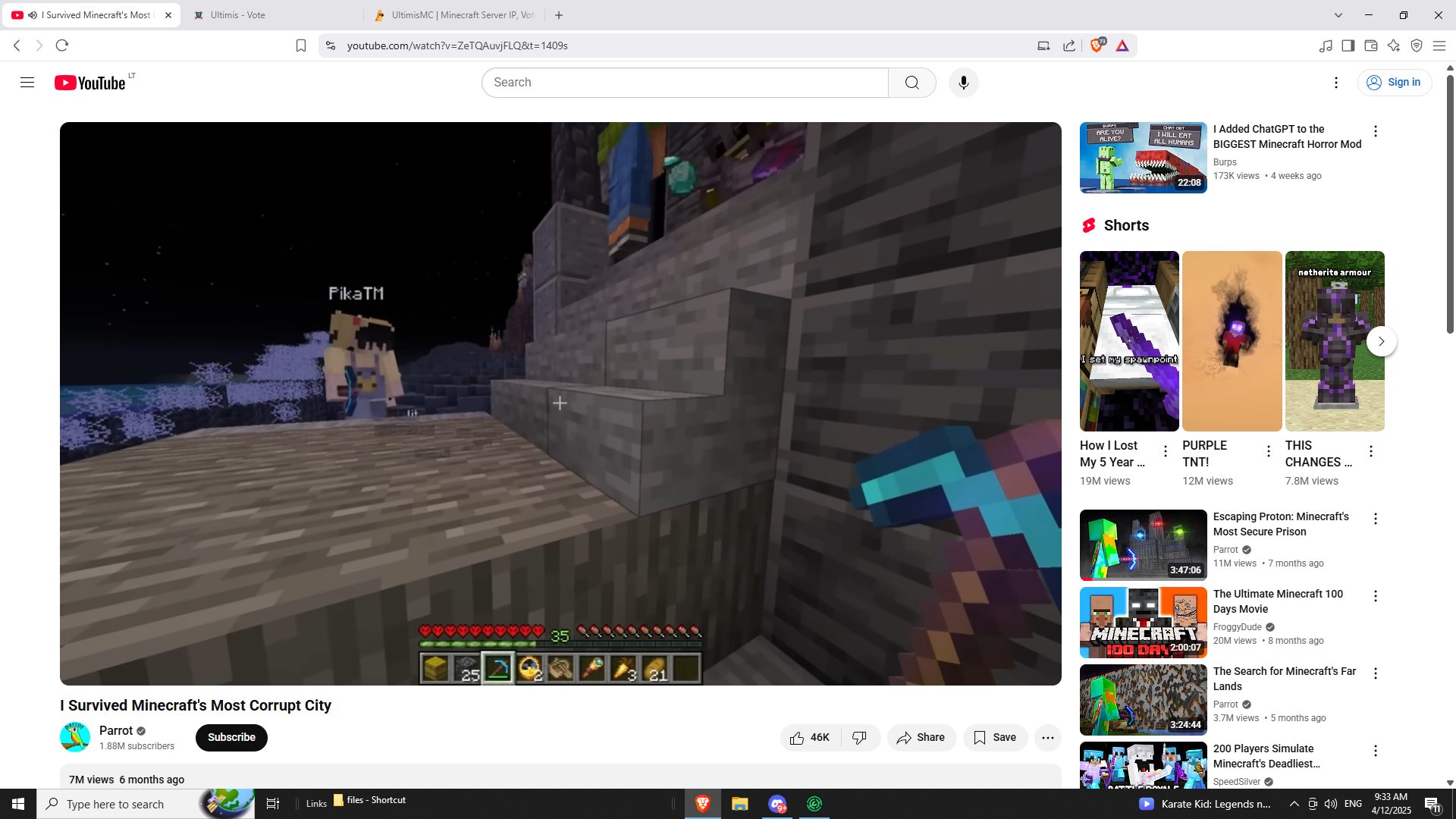Open options for ChatGPT Horror Mod video
1456x819 pixels.
(x=1375, y=132)
